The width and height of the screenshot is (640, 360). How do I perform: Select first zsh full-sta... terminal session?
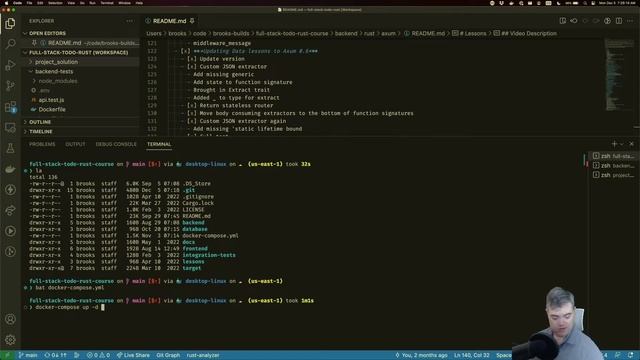click(x=614, y=156)
